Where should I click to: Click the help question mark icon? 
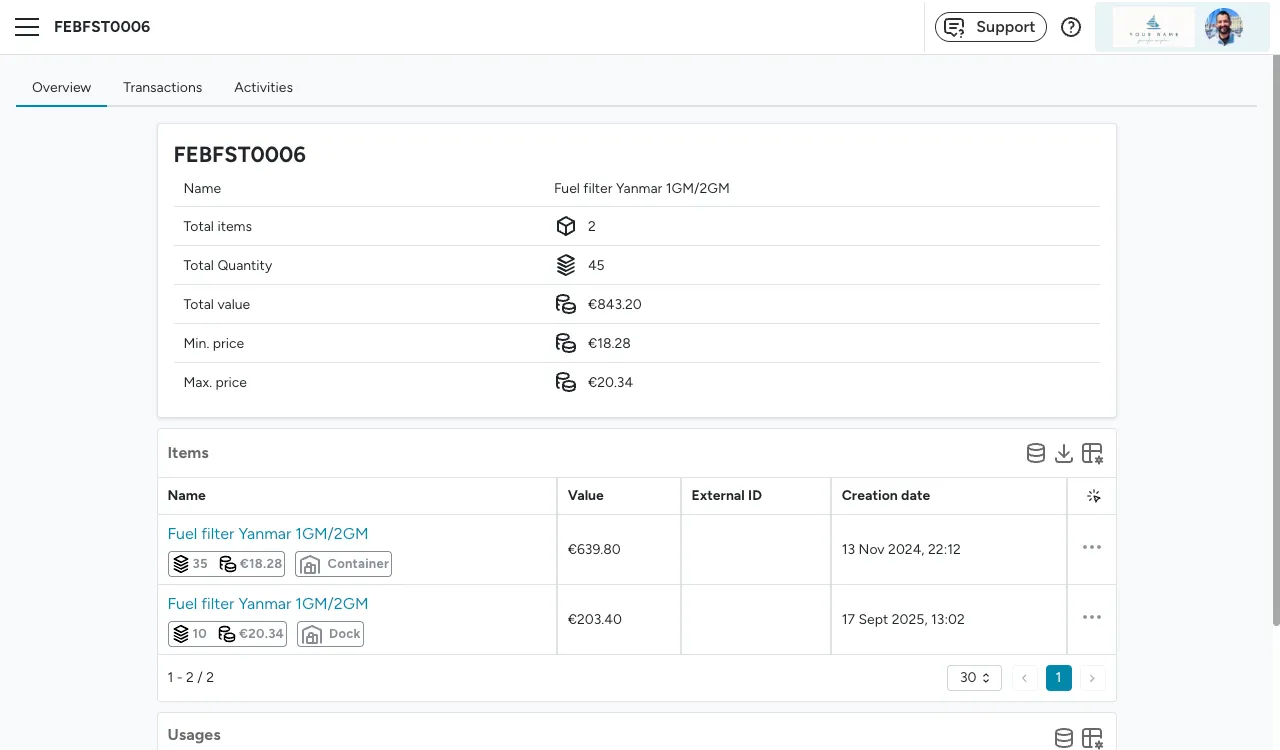[1071, 27]
